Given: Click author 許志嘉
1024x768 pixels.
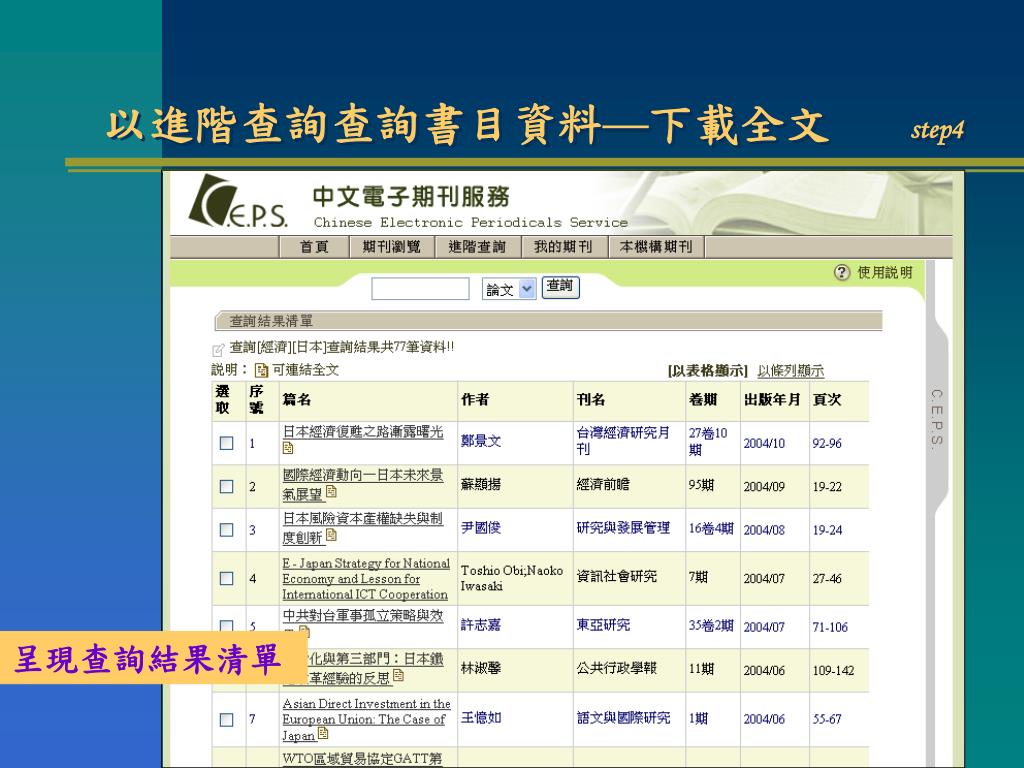Looking at the screenshot, I should (481, 625).
